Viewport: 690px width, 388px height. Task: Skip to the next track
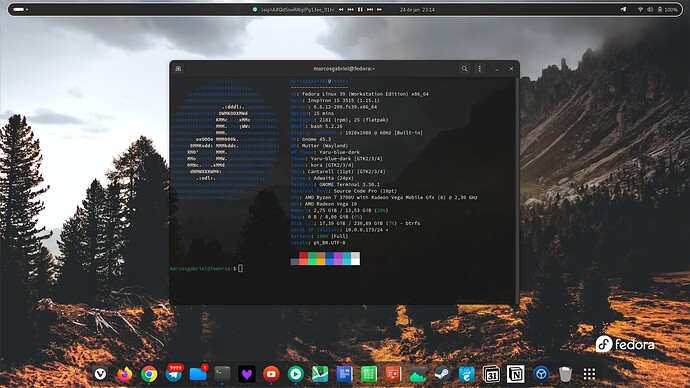(x=370, y=9)
